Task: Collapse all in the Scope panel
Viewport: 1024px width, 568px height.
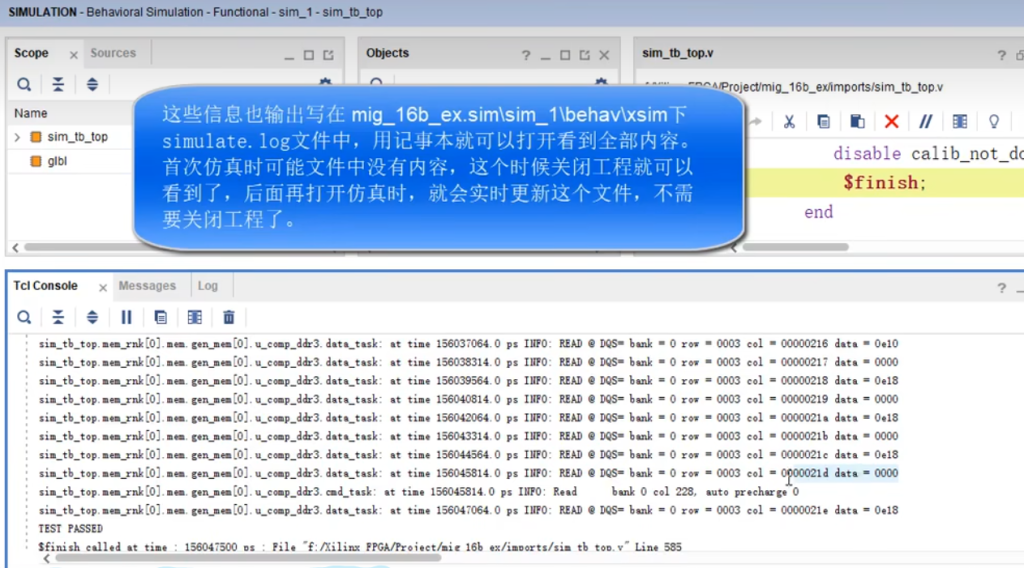Action: coord(58,84)
